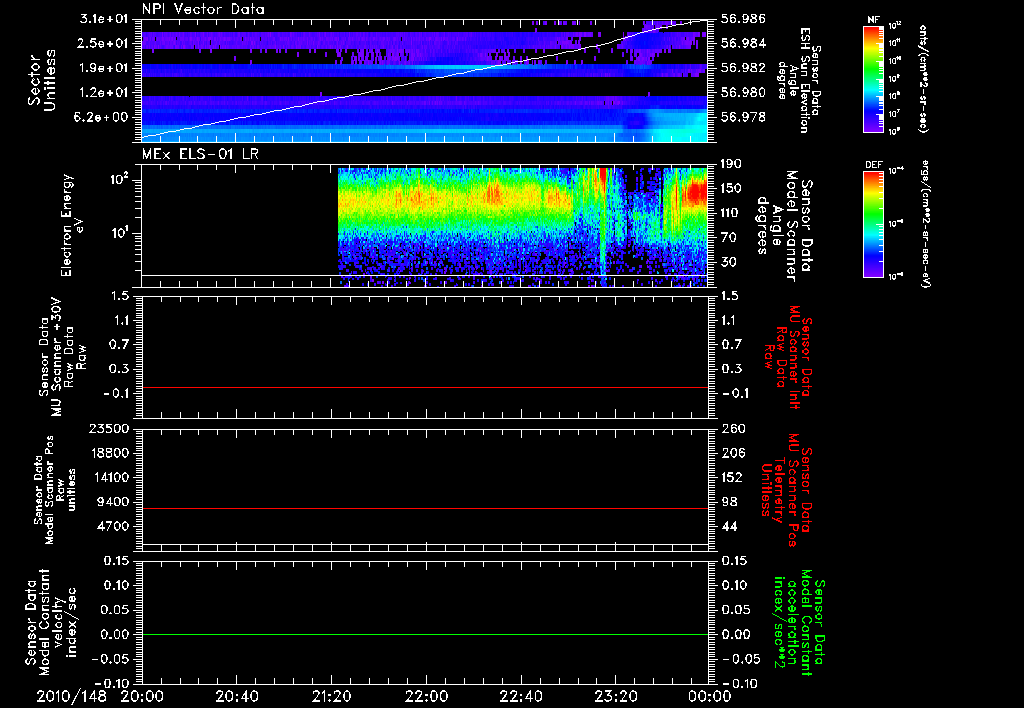Click the "20:00" time tick label

142,696
